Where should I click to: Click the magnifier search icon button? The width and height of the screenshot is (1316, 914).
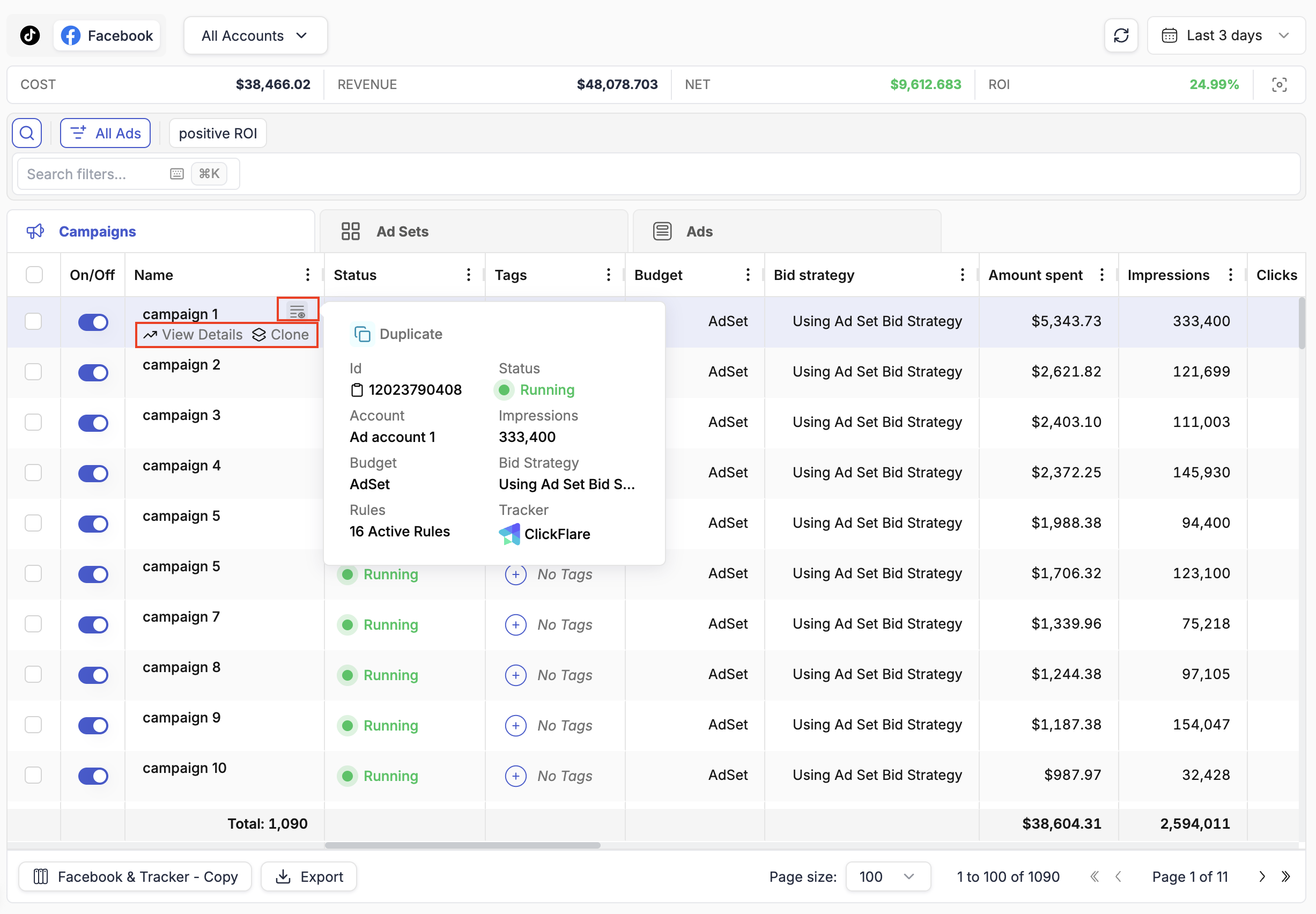coord(27,134)
